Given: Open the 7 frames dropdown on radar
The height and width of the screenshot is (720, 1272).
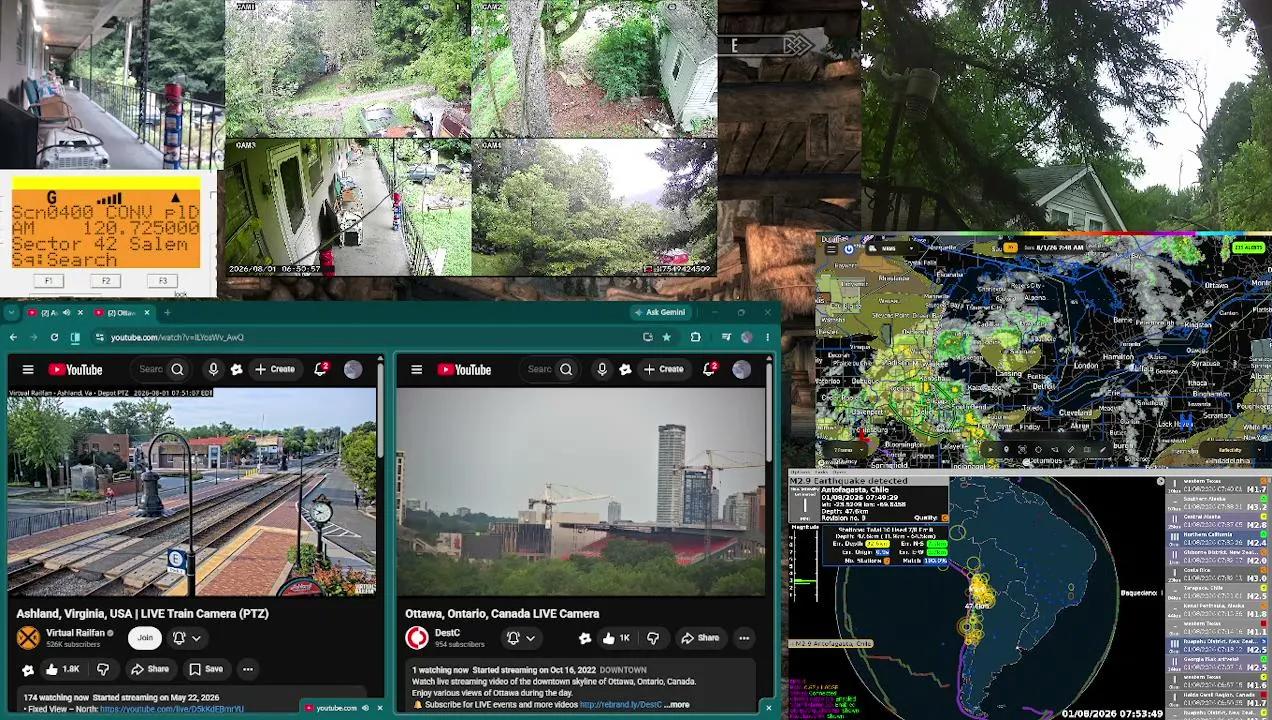Looking at the screenshot, I should tap(847, 450).
